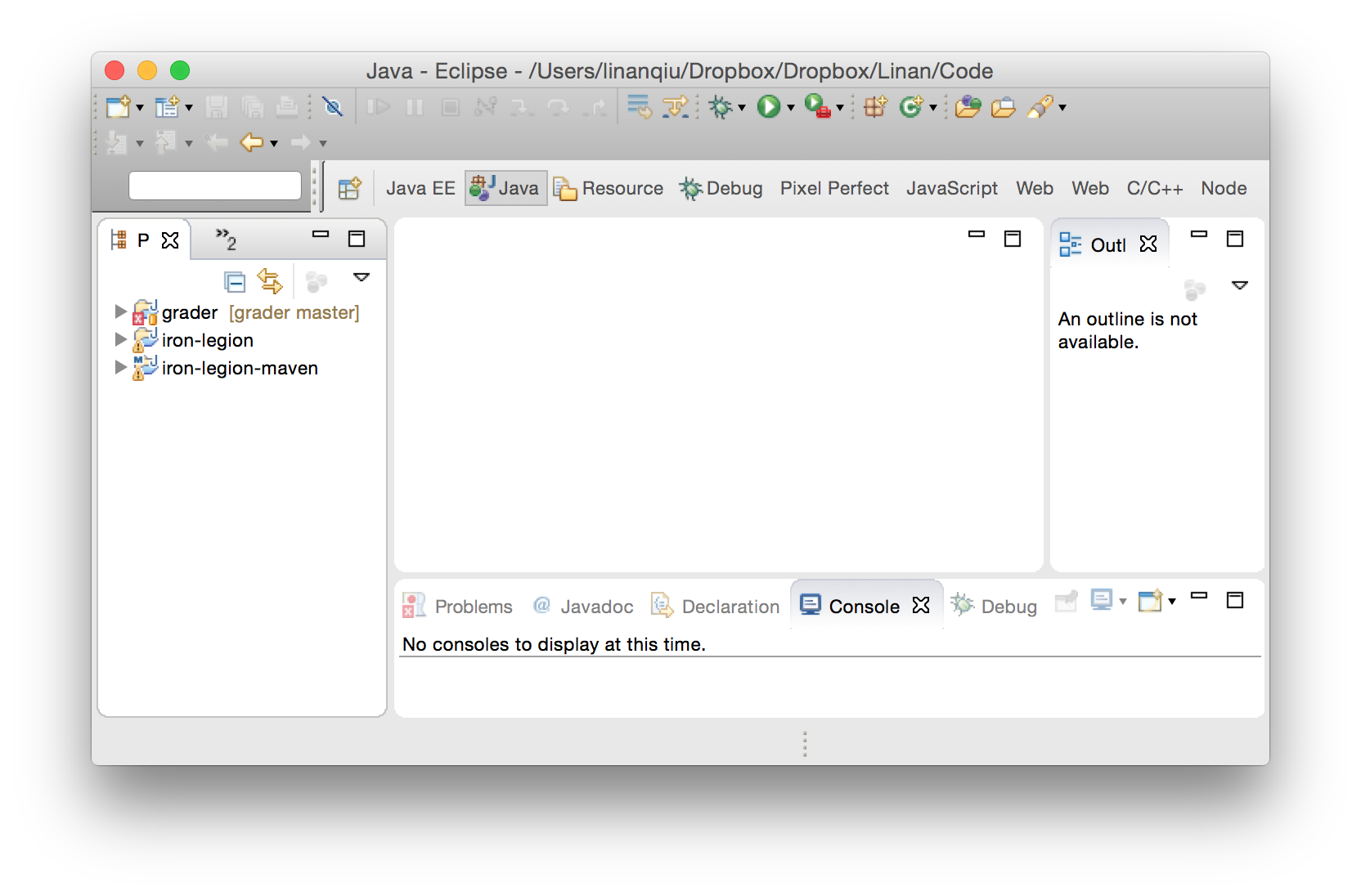Open the Outline view menu triangle

[x=1240, y=285]
